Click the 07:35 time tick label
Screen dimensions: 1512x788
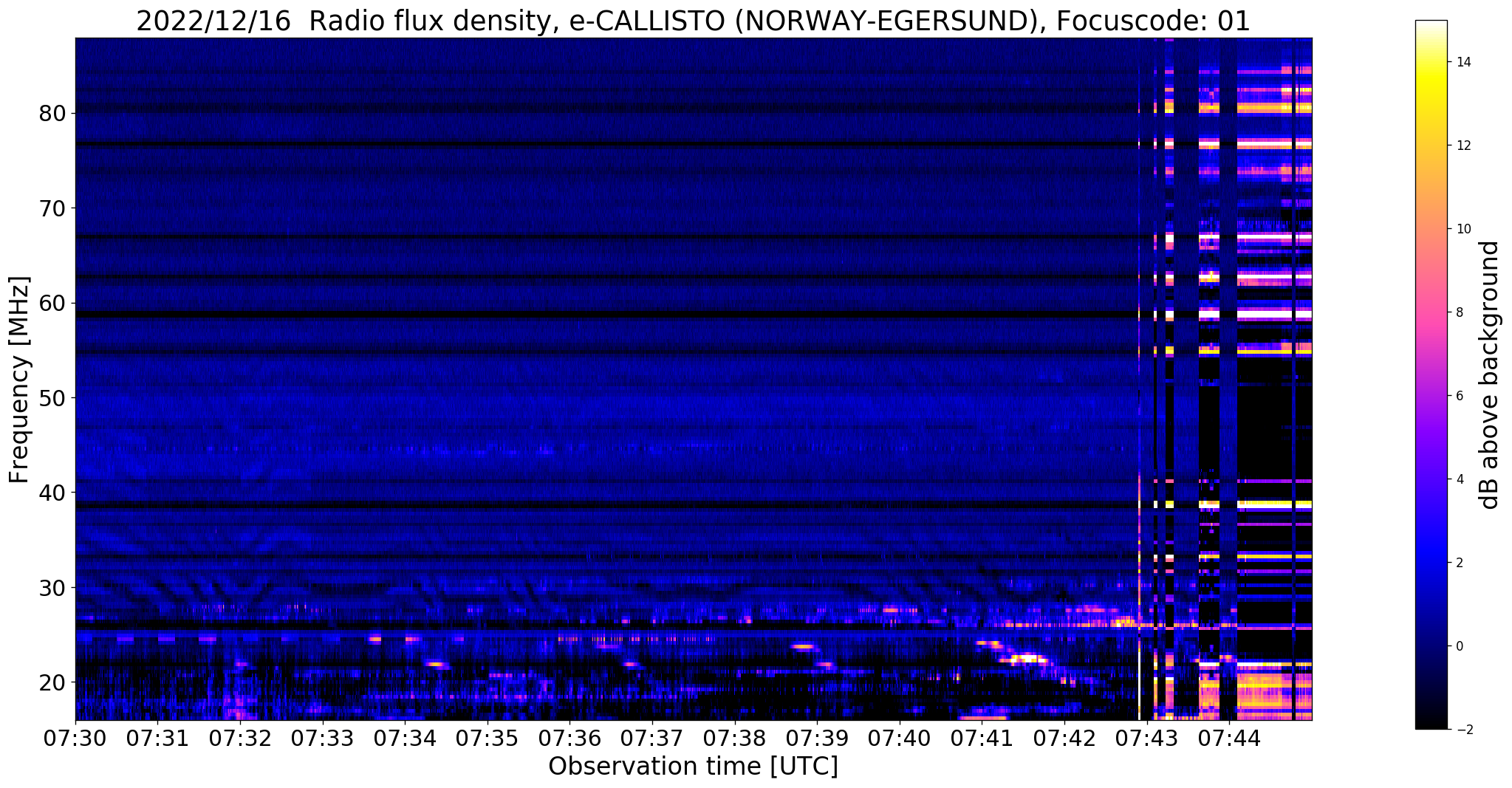pos(488,738)
